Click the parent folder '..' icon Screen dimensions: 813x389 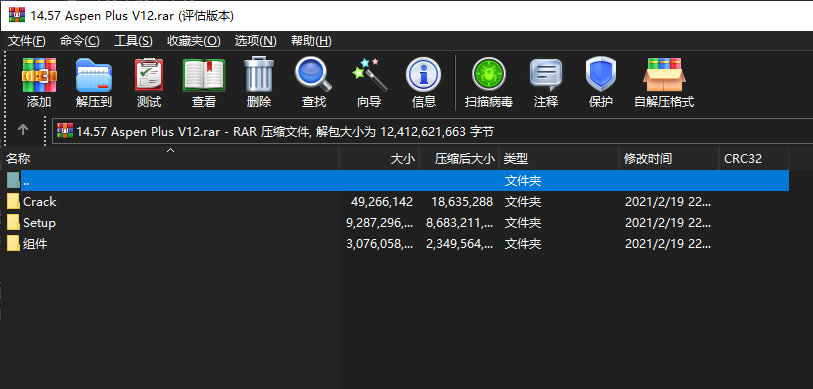13,180
